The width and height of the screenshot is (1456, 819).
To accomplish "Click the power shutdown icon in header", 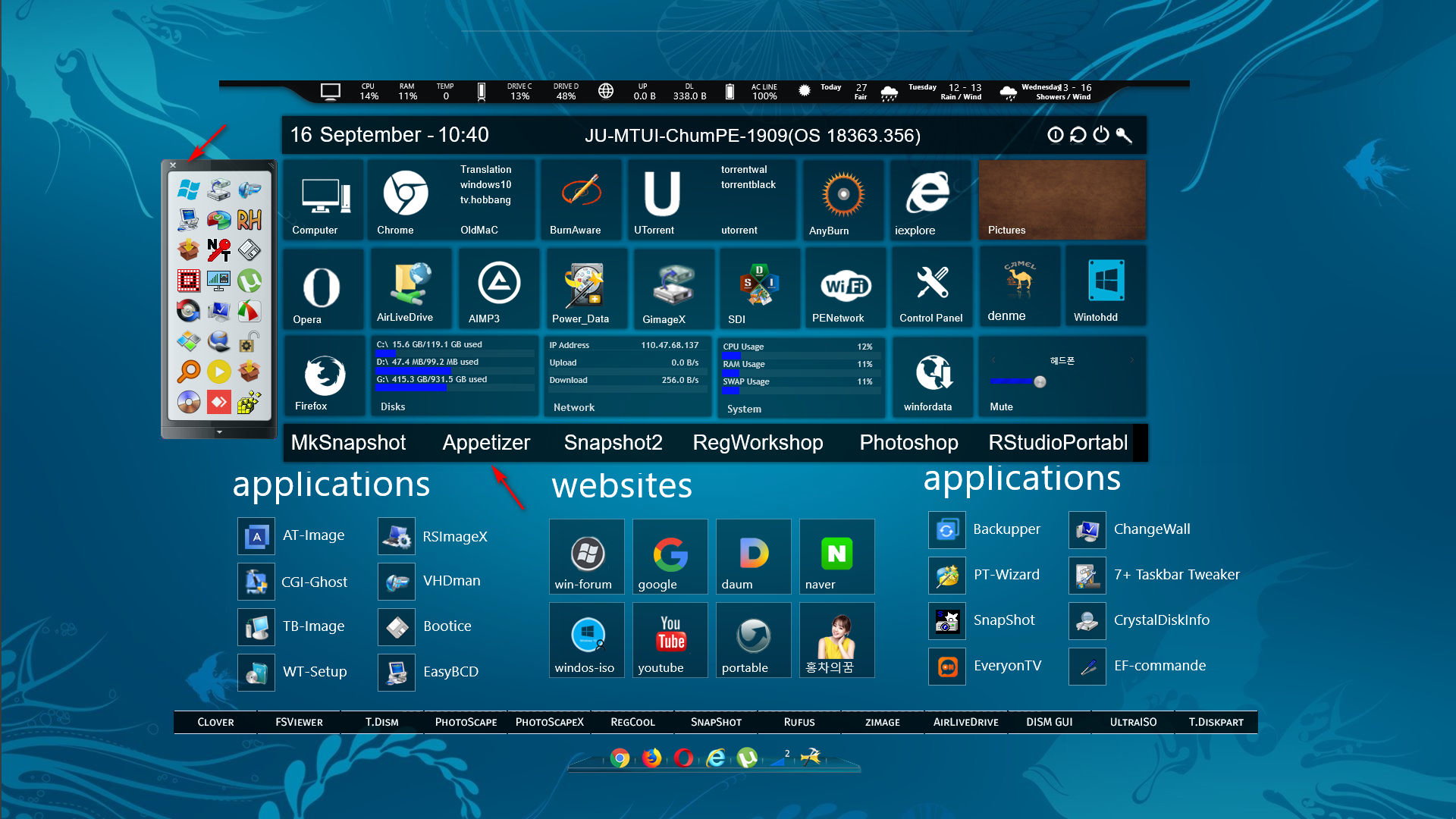I will coord(1101,134).
